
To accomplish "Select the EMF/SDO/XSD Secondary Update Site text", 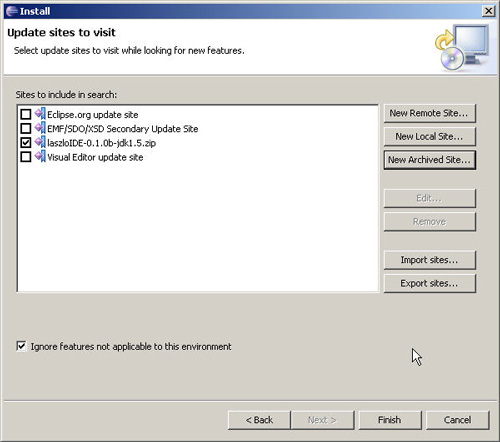I will pyautogui.click(x=123, y=129).
